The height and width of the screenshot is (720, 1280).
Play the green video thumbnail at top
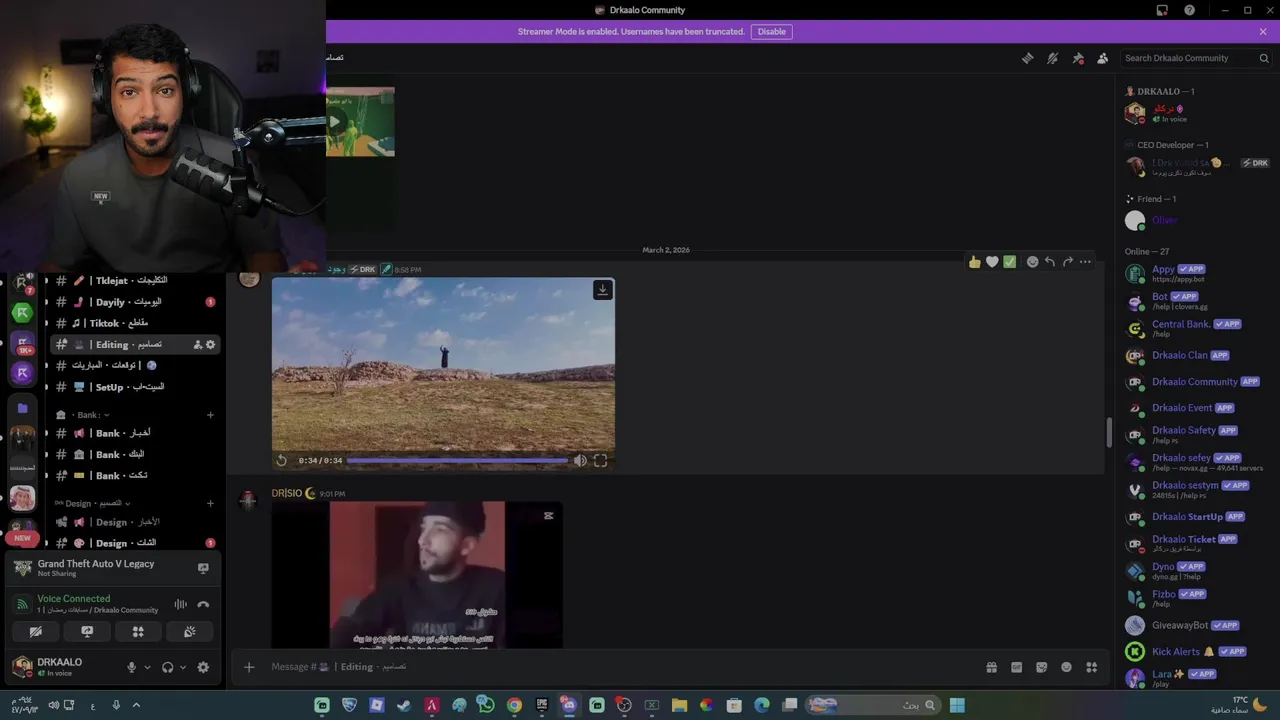(x=336, y=122)
